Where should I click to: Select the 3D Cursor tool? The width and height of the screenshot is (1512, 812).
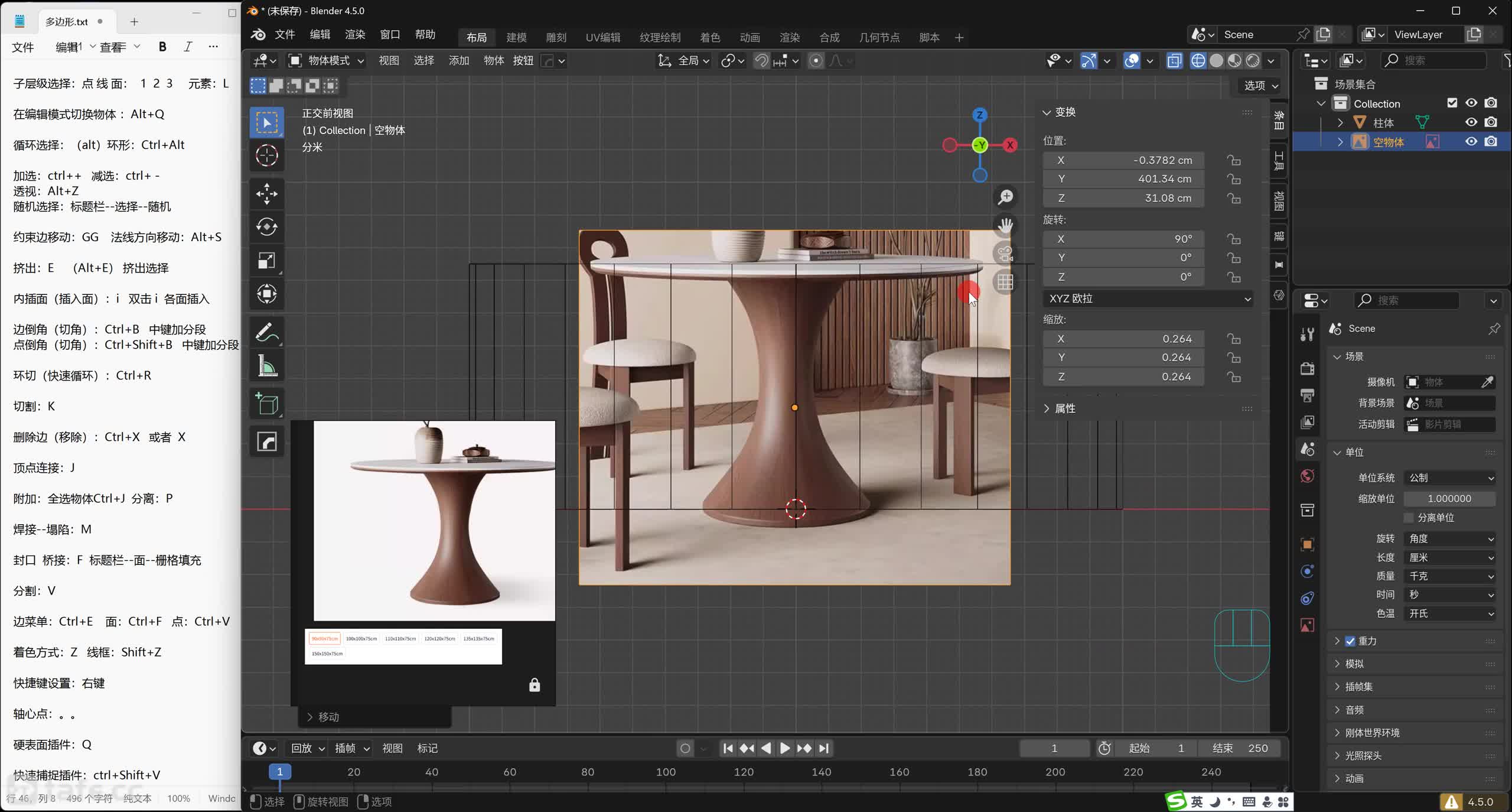[266, 155]
